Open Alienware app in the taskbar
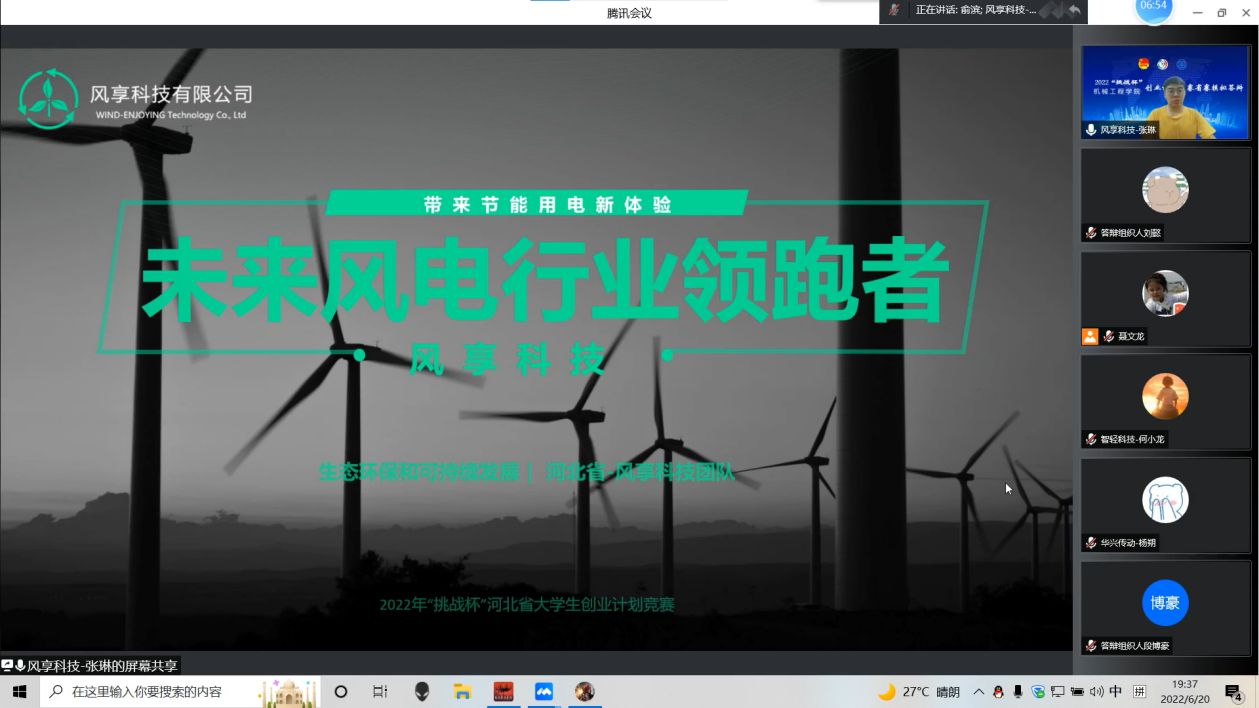The image size is (1259, 708). tap(422, 692)
